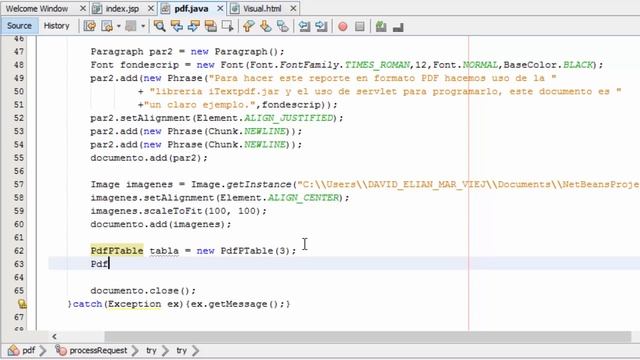Click the processRequest breadcrumb

pos(98,350)
